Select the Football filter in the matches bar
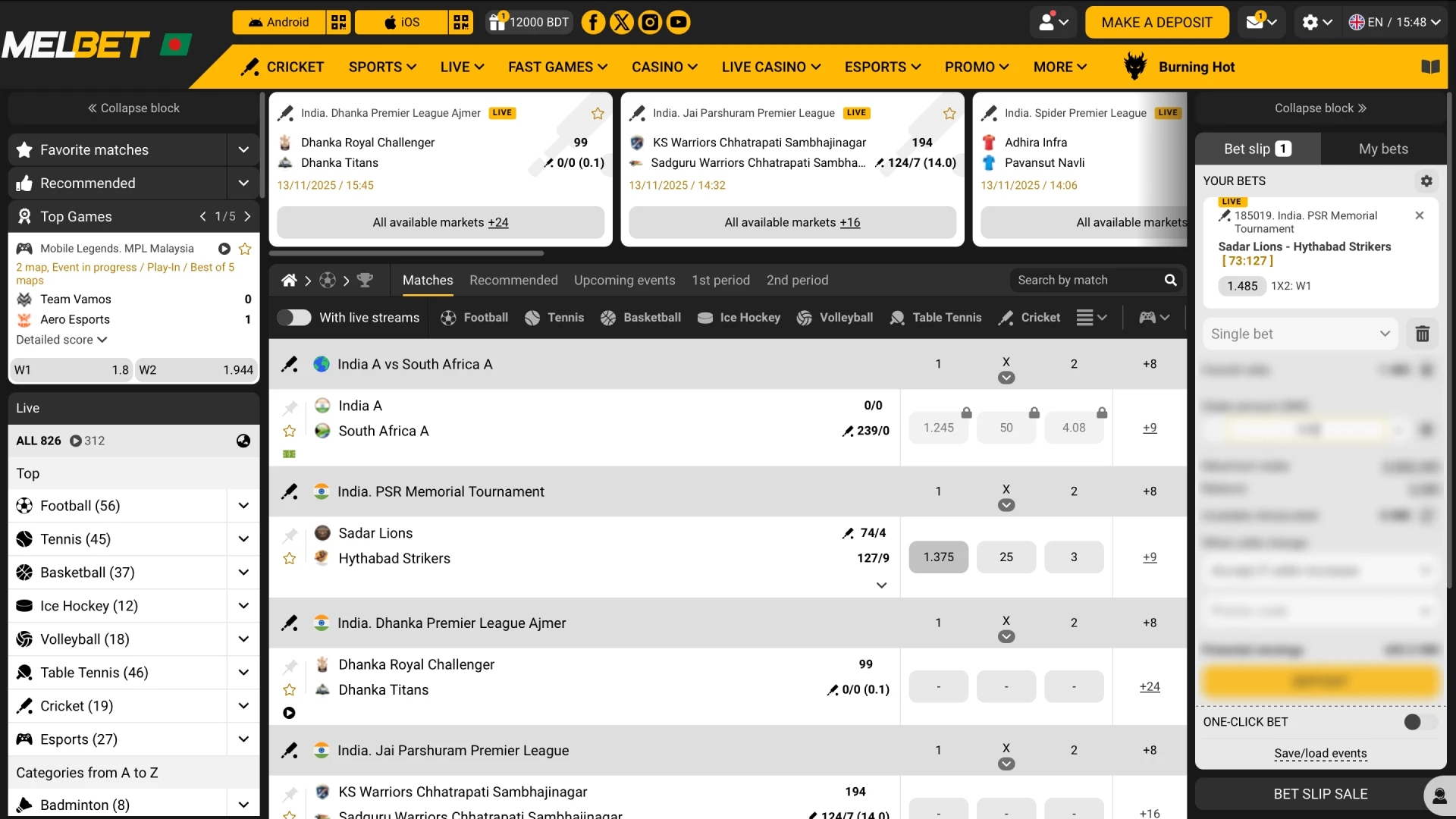The height and width of the screenshot is (819, 1456). pyautogui.click(x=474, y=318)
